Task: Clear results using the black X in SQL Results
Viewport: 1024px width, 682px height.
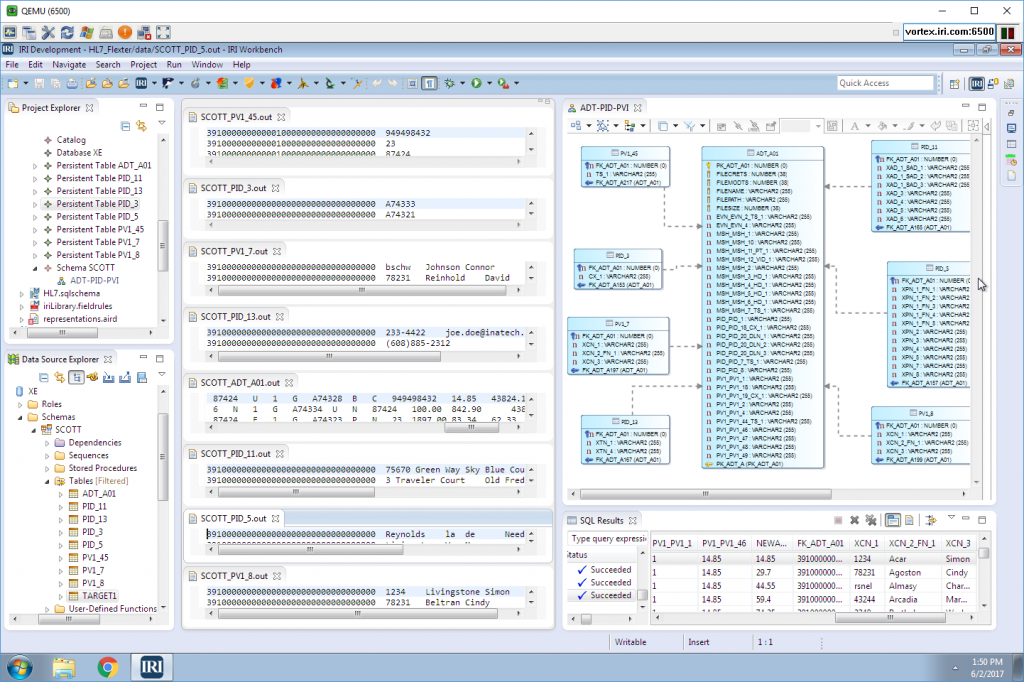Action: pos(855,520)
